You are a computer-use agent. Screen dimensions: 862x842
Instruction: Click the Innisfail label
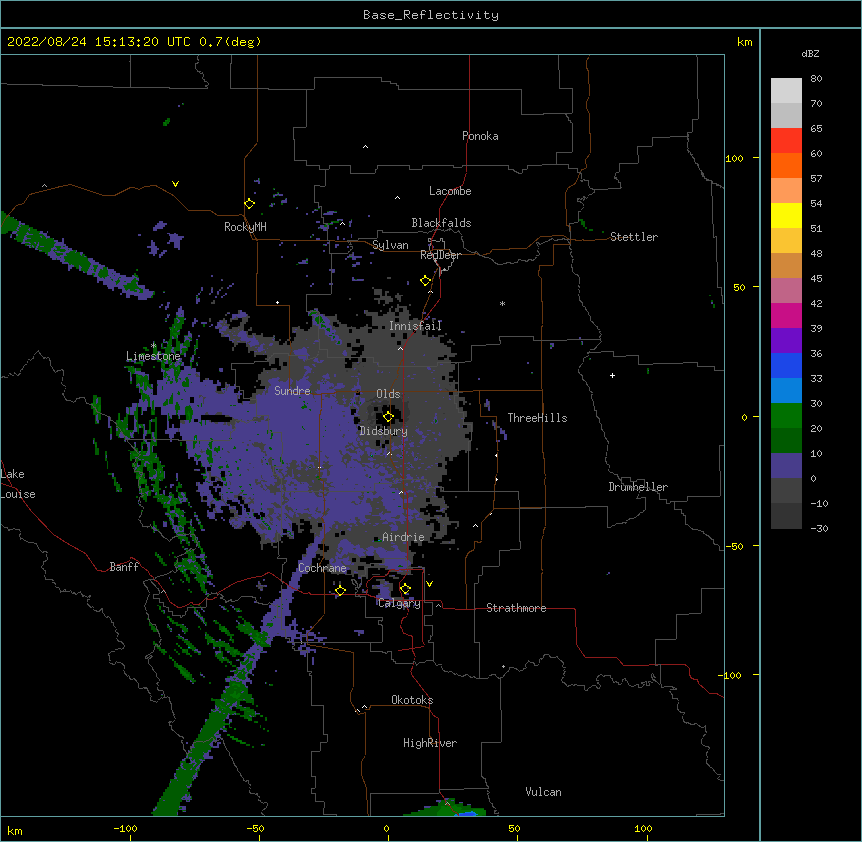point(415,326)
